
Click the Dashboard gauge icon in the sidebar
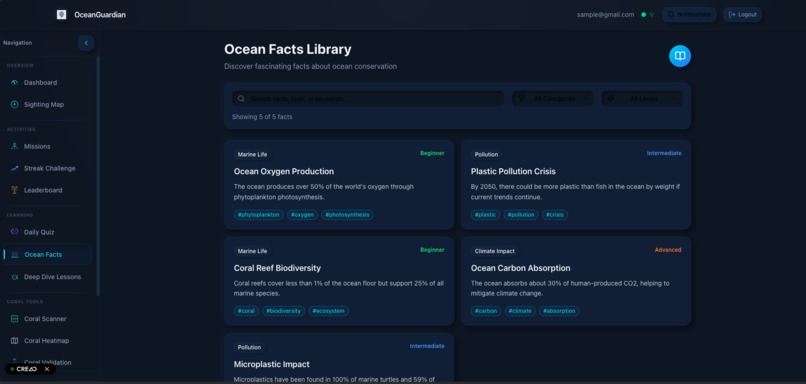[14, 83]
